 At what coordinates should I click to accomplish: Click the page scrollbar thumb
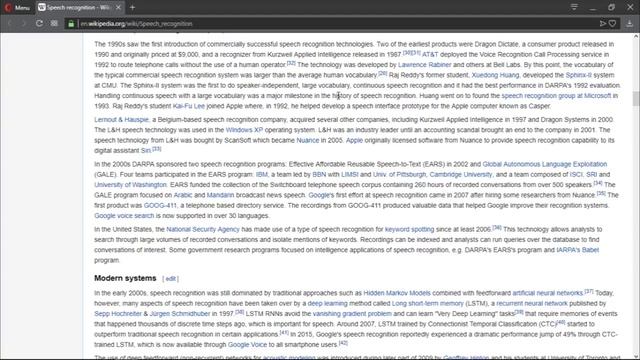pos(636,98)
